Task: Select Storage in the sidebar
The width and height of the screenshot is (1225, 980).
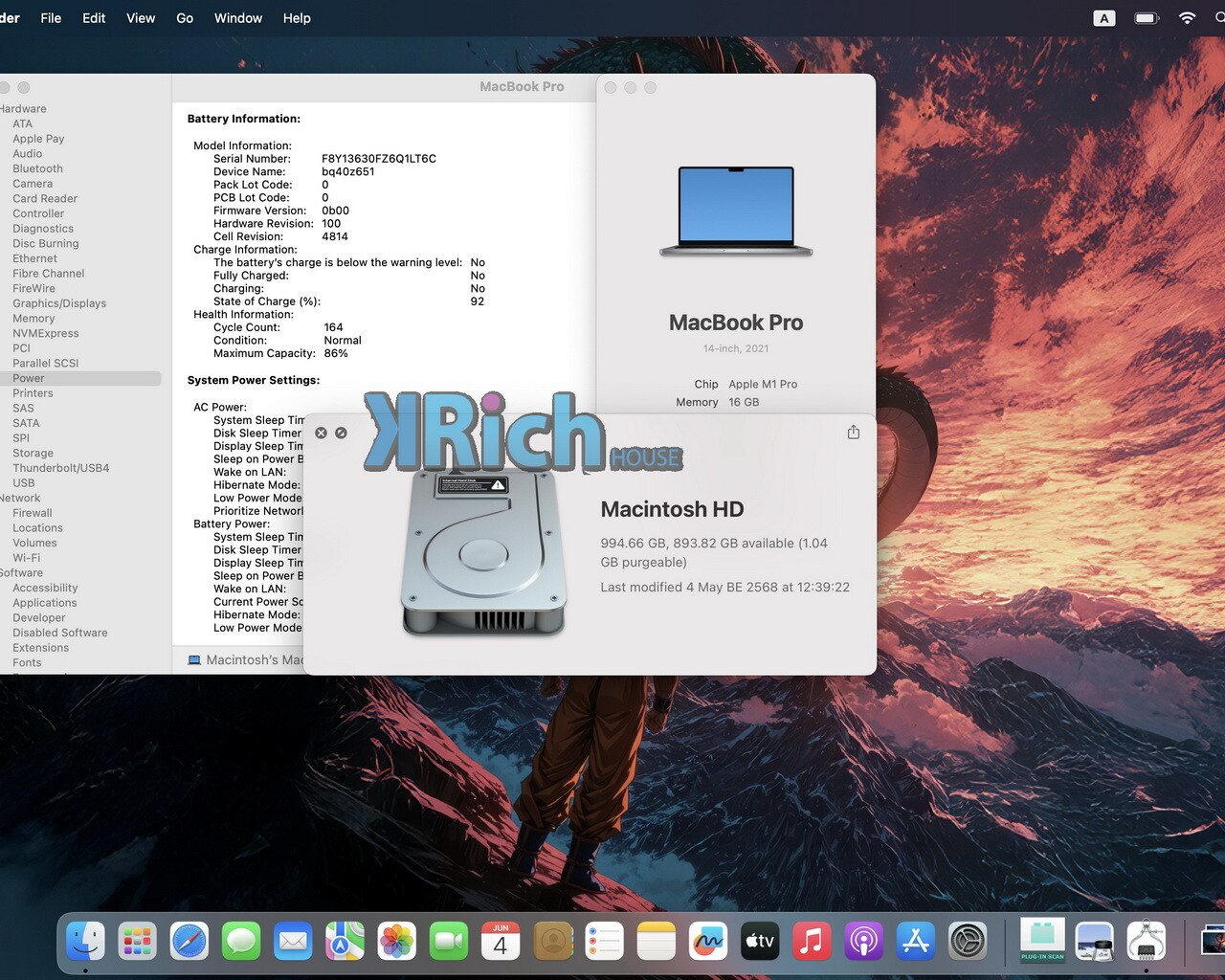Action: [33, 453]
